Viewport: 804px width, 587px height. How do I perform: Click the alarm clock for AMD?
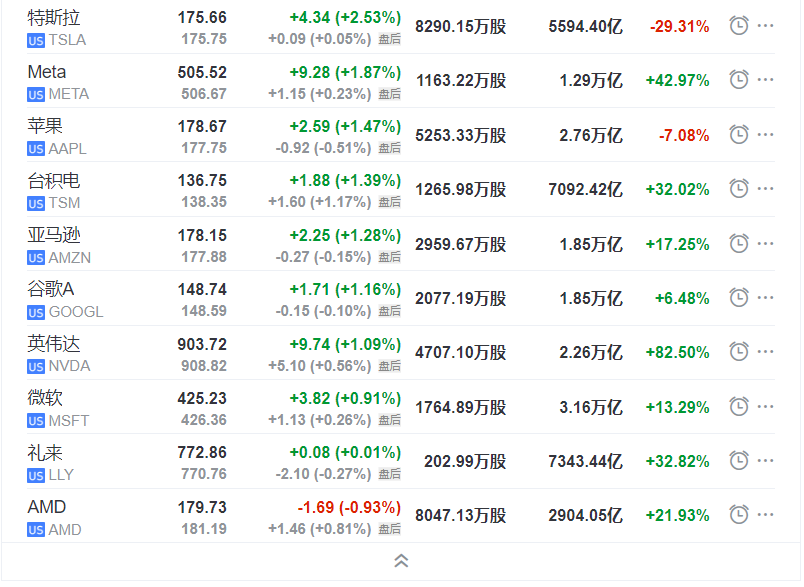[738, 515]
